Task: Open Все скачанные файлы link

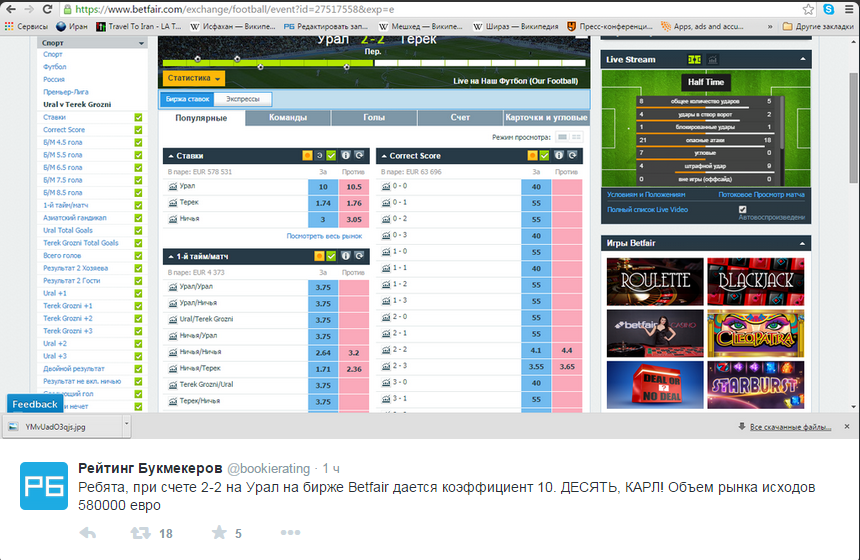Action: click(x=790, y=427)
